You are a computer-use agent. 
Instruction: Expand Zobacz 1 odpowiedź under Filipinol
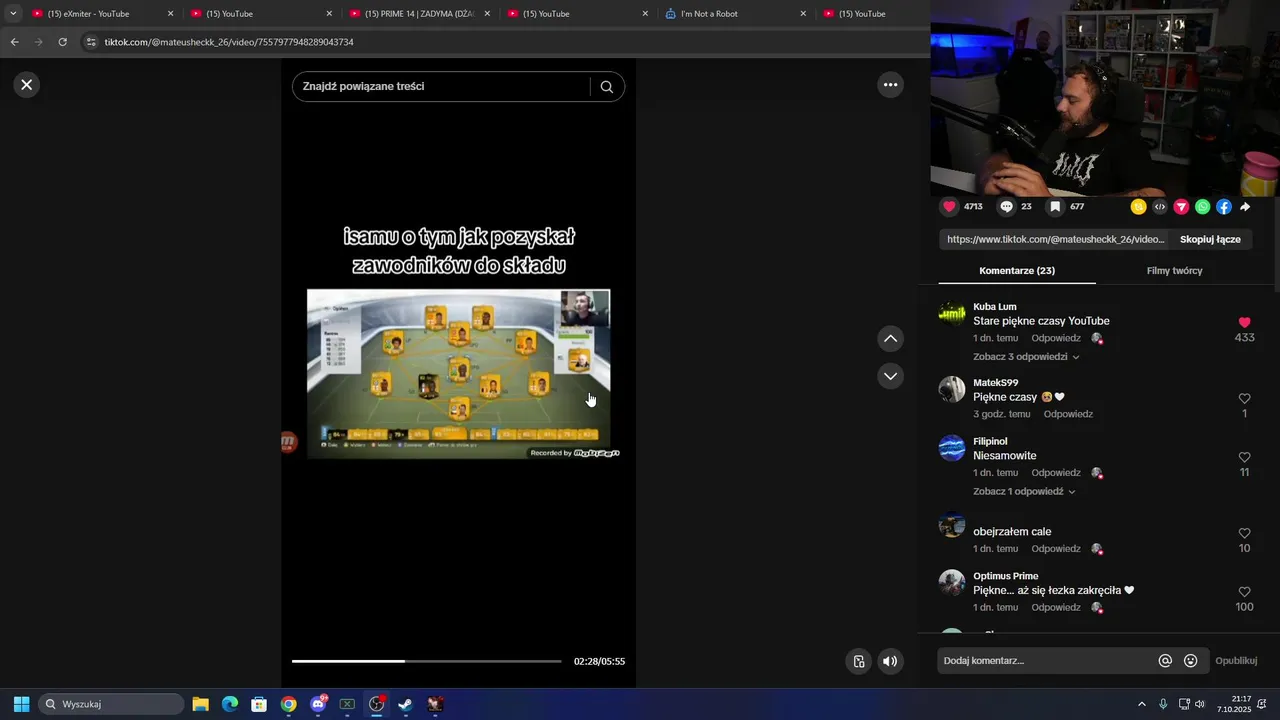click(1024, 492)
